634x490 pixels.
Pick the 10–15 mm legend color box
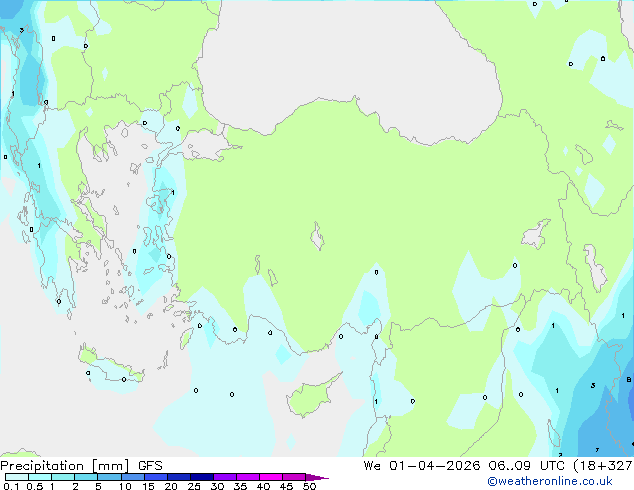pos(132,477)
